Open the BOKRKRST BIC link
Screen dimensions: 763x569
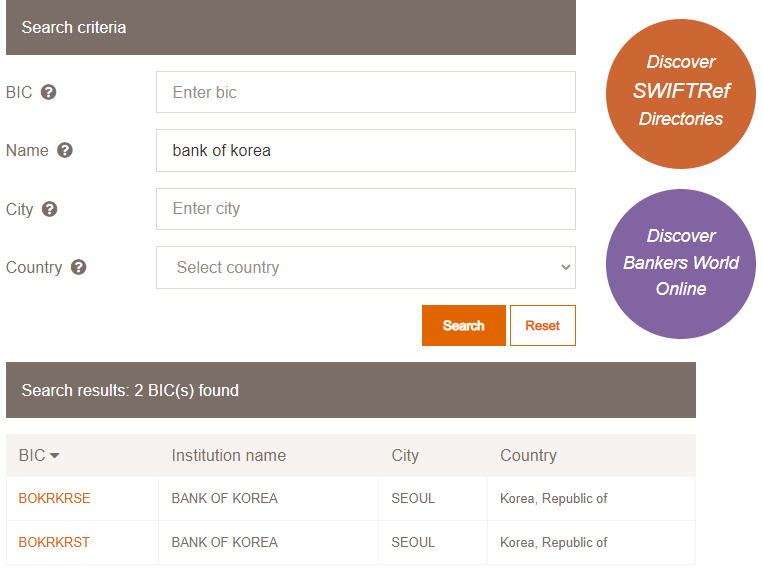[x=54, y=542]
